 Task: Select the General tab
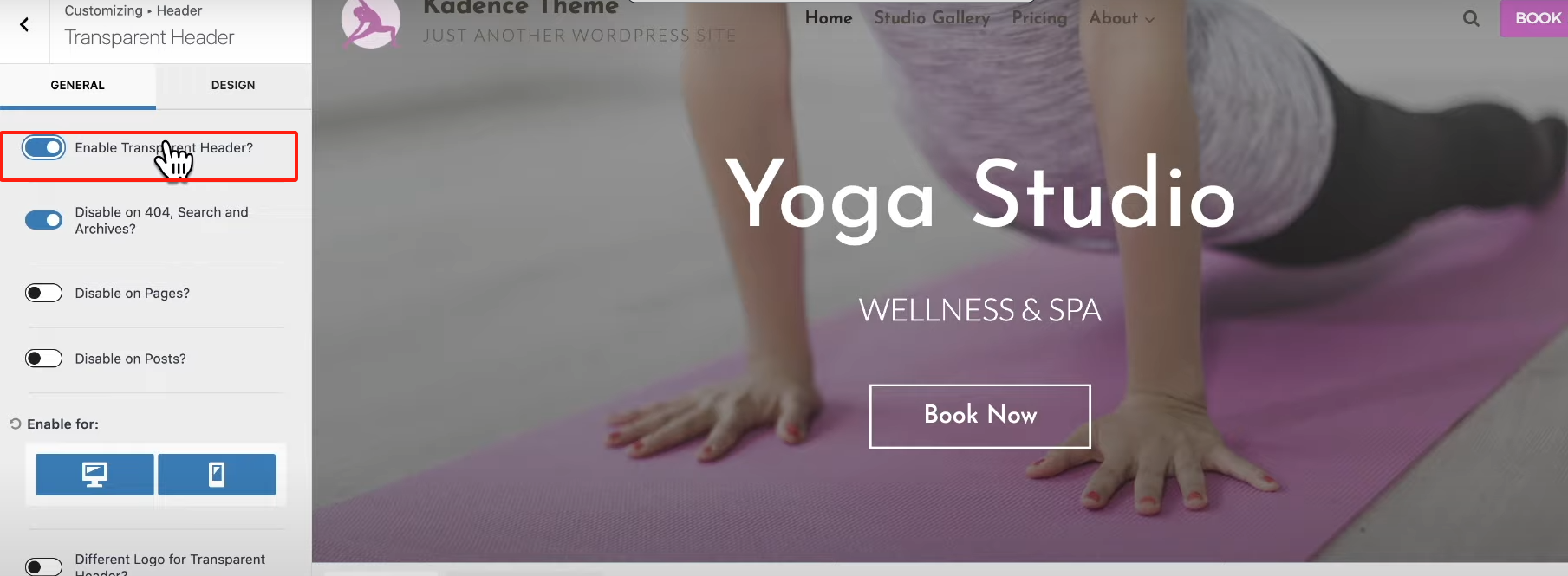pyautogui.click(x=78, y=85)
